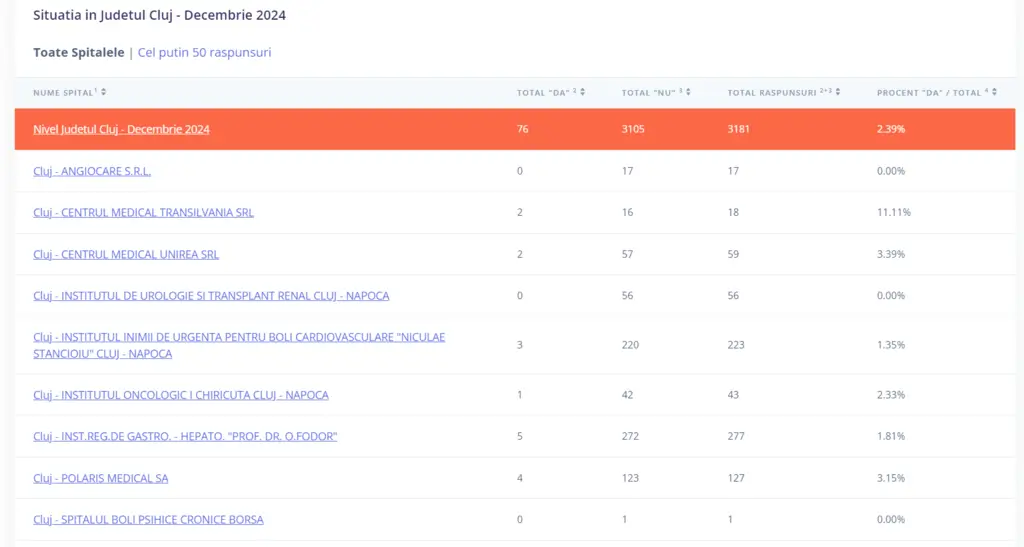
Task: Select the 127 total responses for Polaris
Action: tap(736, 478)
